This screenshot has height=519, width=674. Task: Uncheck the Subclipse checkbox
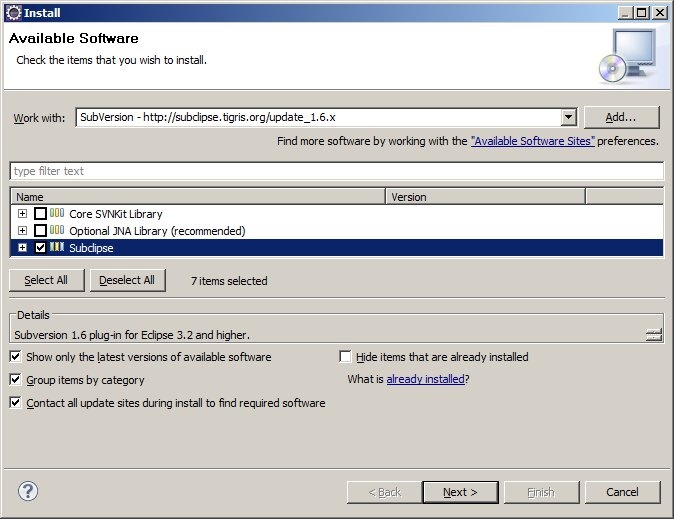click(40, 248)
